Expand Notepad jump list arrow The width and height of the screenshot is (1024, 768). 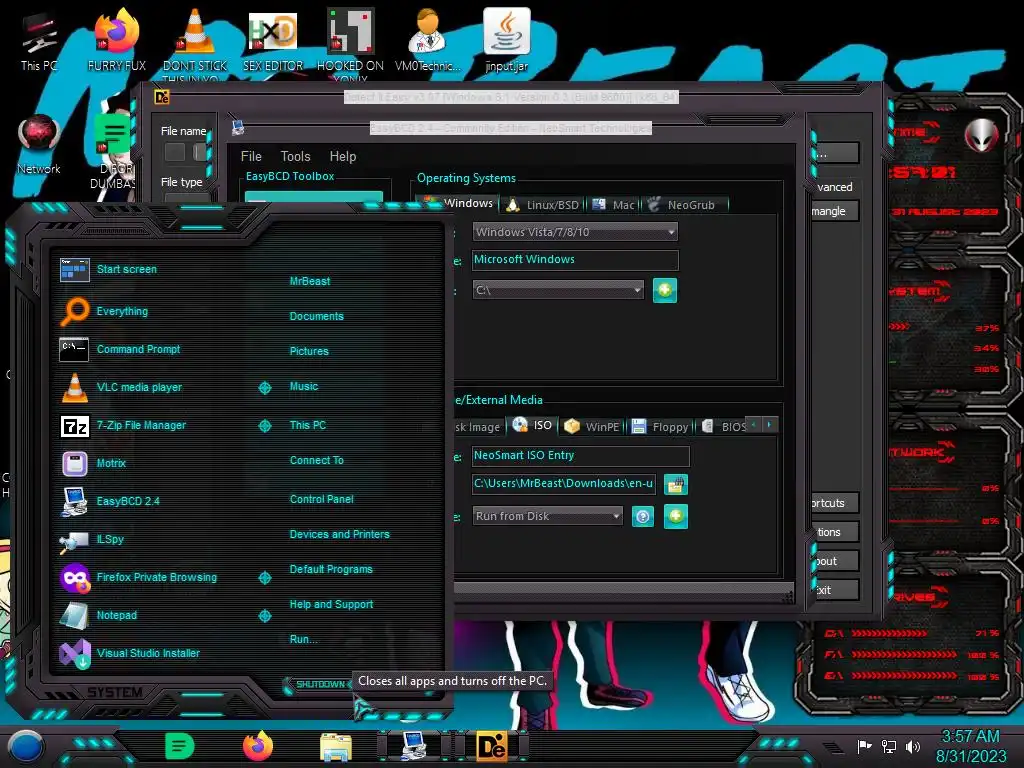pos(264,615)
